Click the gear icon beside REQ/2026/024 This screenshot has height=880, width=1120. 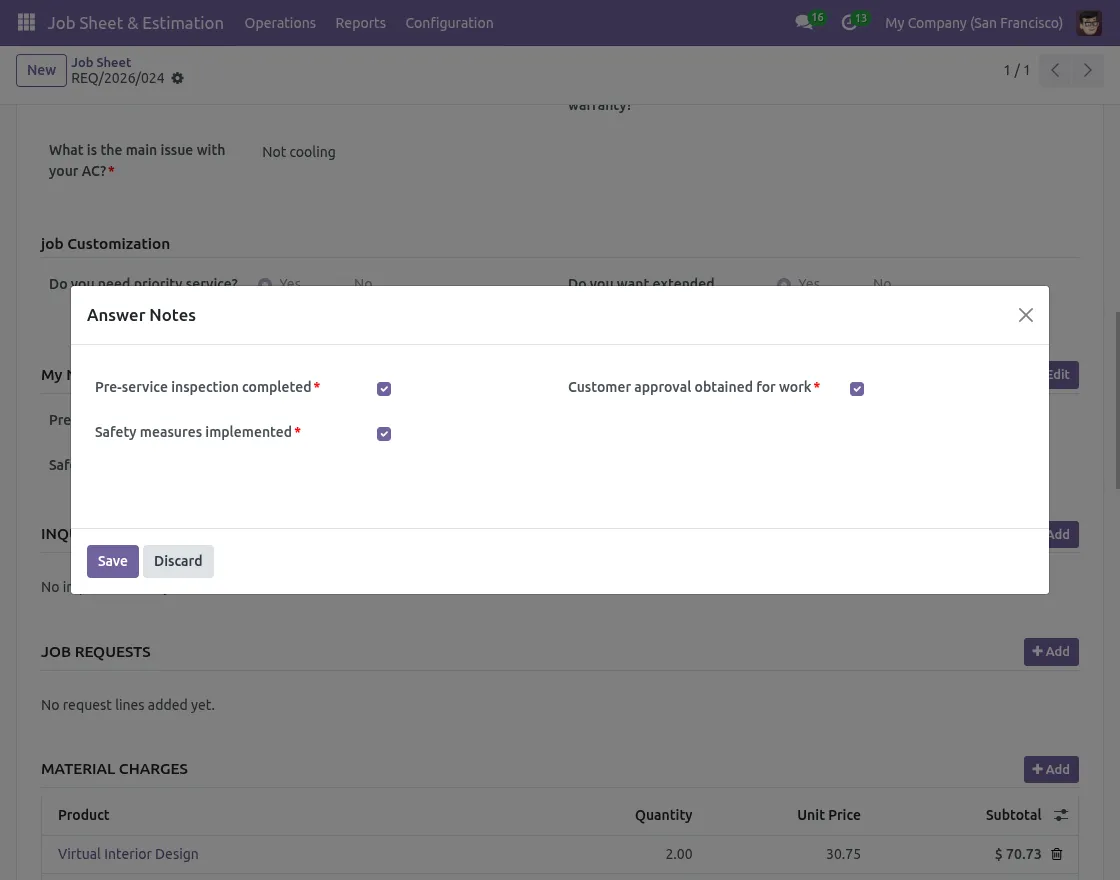[177, 77]
